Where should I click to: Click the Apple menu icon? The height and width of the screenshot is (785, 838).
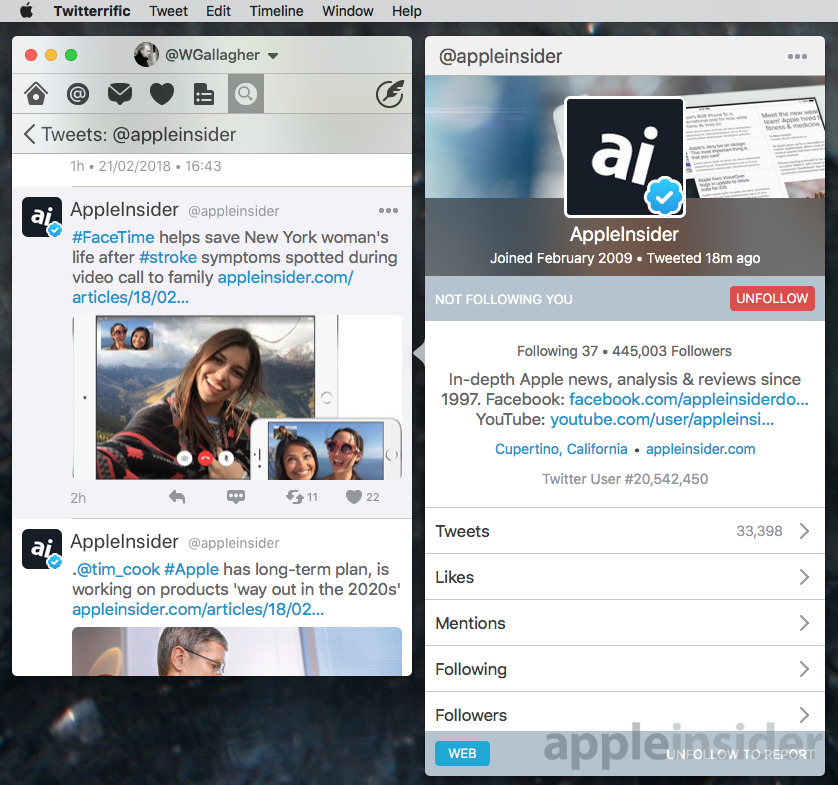pyautogui.click(x=26, y=11)
